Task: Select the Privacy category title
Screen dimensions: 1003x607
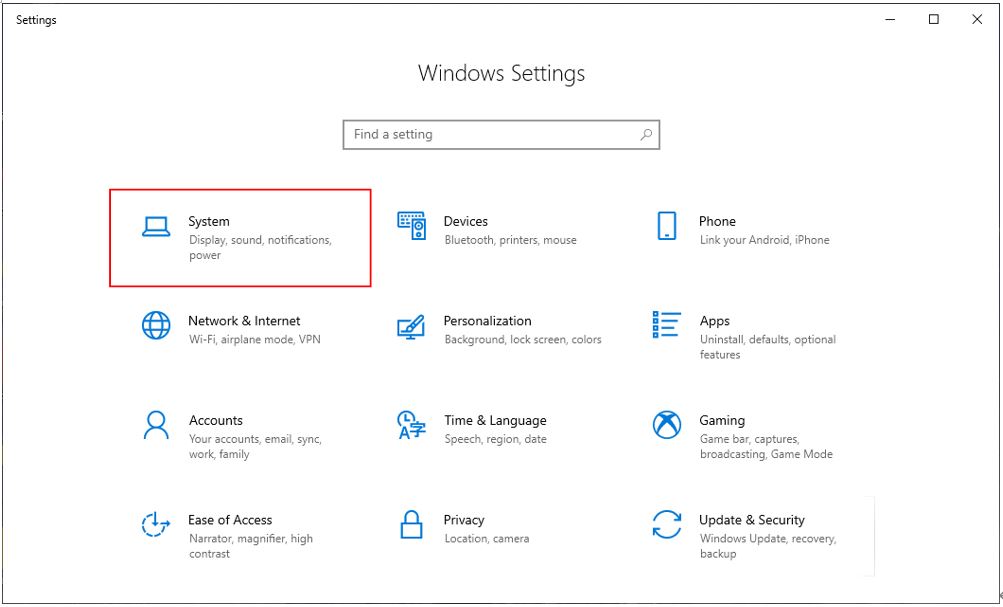Action: point(464,520)
